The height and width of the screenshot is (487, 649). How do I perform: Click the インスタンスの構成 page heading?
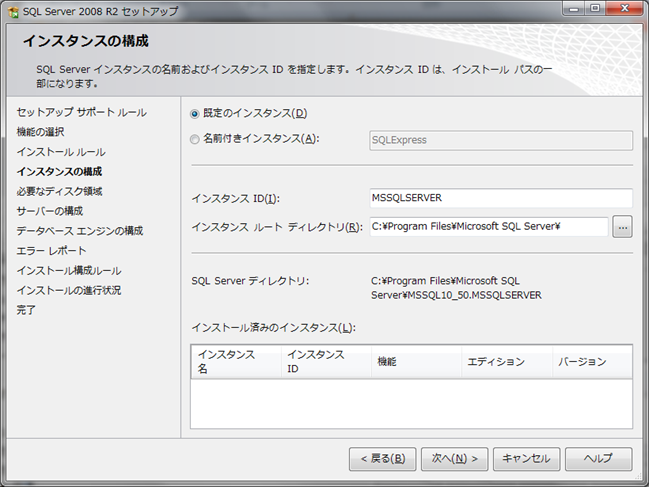[86, 41]
